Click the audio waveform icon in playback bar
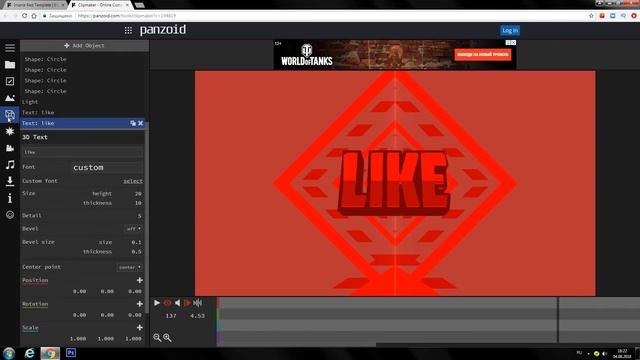Image resolution: width=640 pixels, height=360 pixels. pyautogui.click(x=198, y=303)
